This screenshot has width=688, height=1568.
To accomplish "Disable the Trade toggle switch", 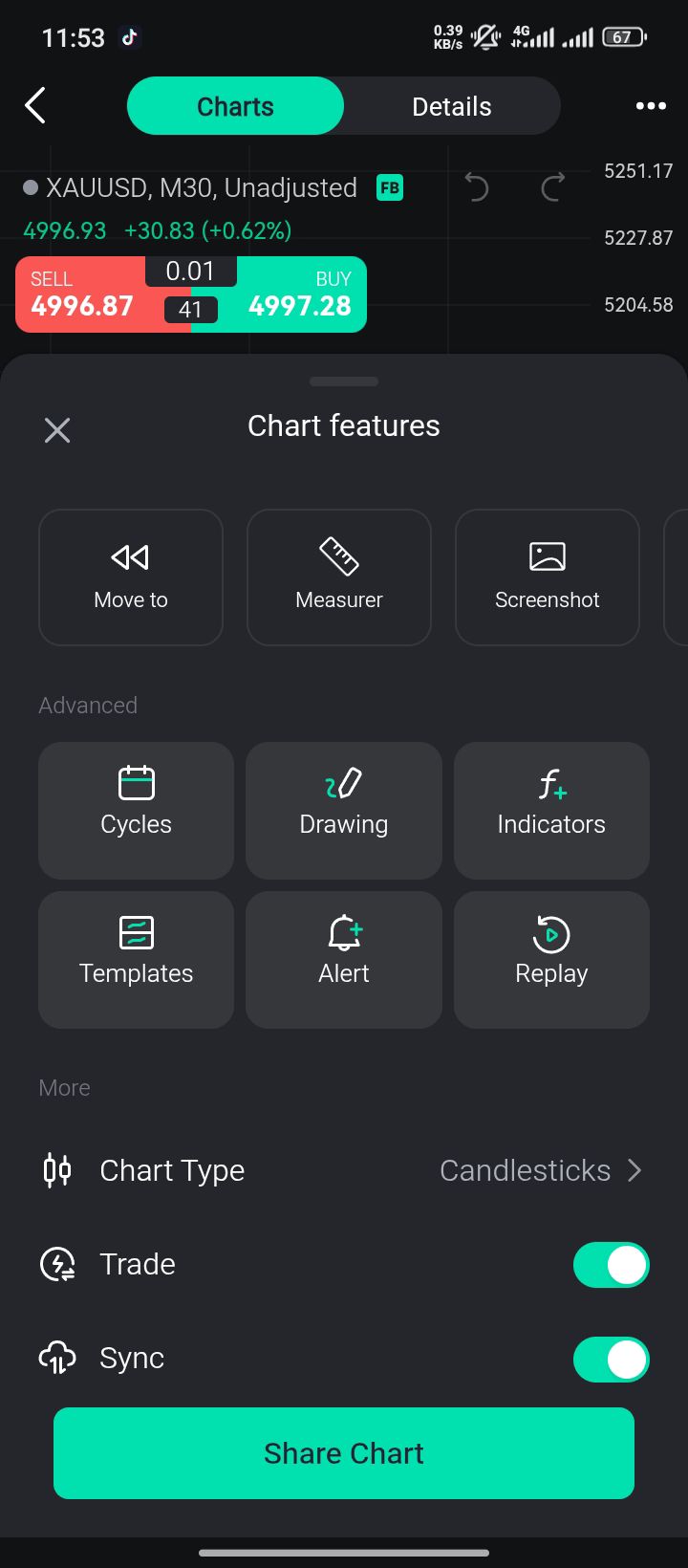I will pyautogui.click(x=612, y=1265).
